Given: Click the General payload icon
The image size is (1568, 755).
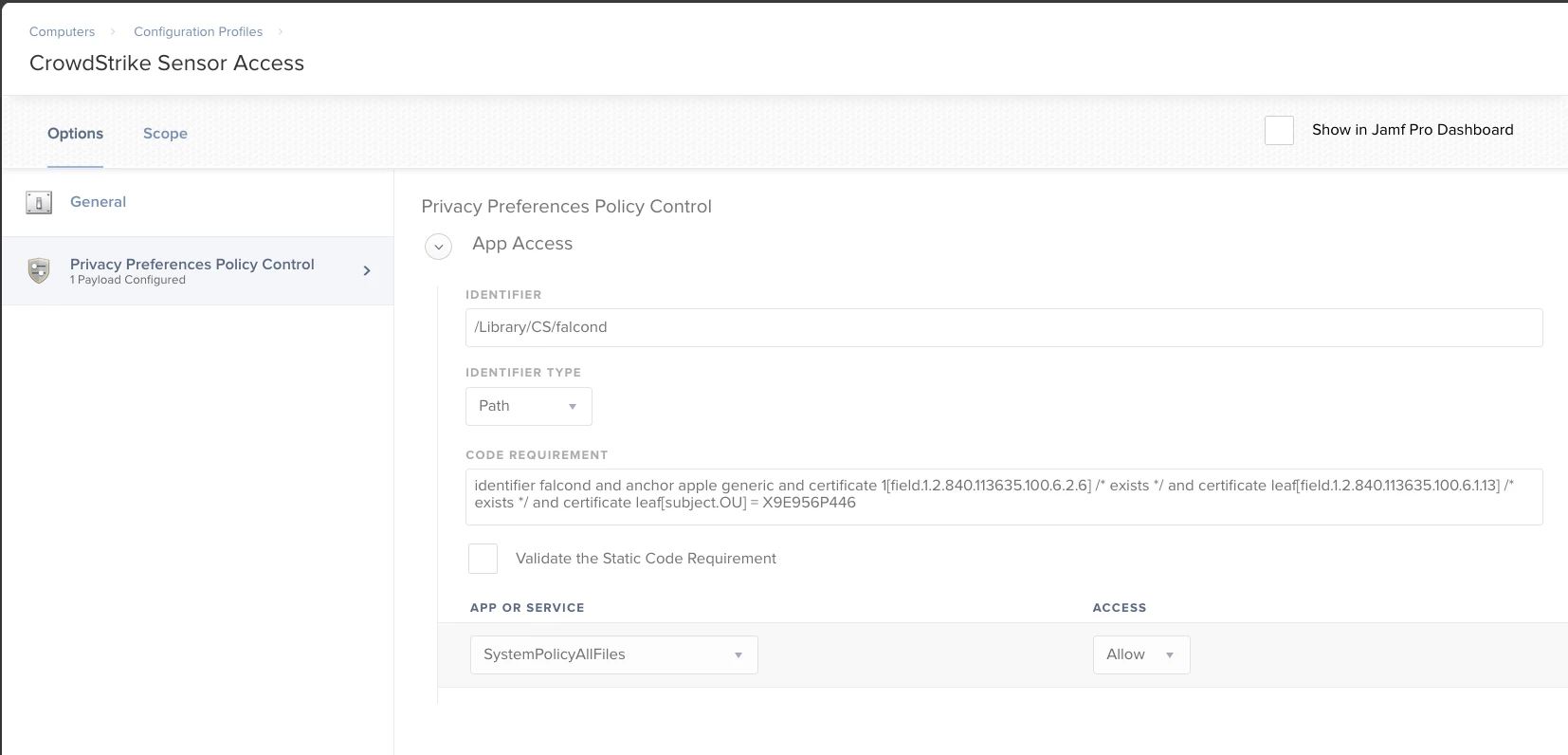Looking at the screenshot, I should [39, 202].
